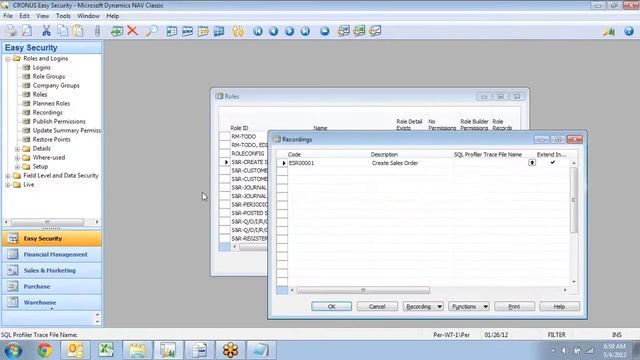Open the Tools menu

click(x=63, y=16)
